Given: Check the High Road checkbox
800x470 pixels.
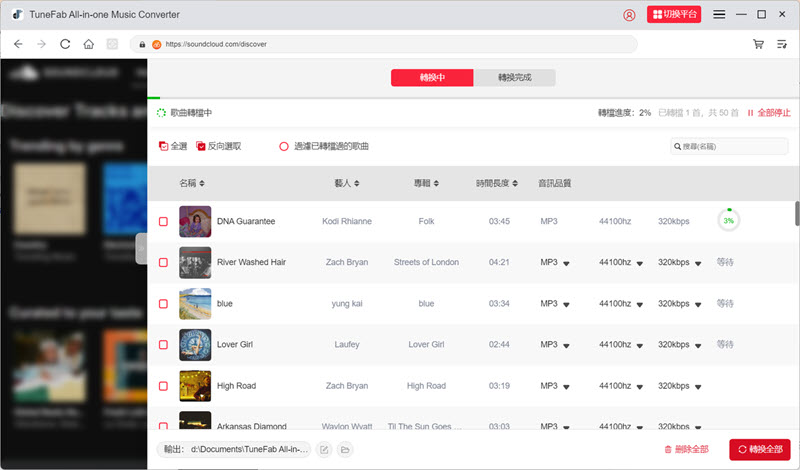Looking at the screenshot, I should (163, 386).
